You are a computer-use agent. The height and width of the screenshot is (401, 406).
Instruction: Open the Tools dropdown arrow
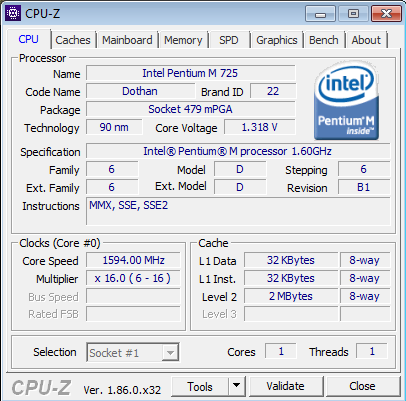pos(237,386)
